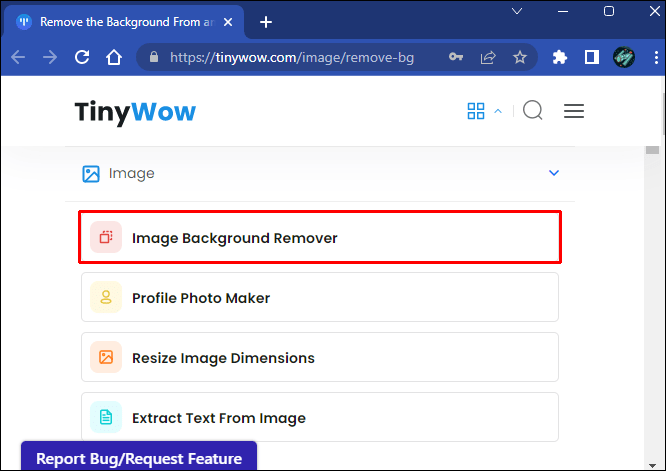
Task: Navigate back in browser
Action: coord(18,58)
